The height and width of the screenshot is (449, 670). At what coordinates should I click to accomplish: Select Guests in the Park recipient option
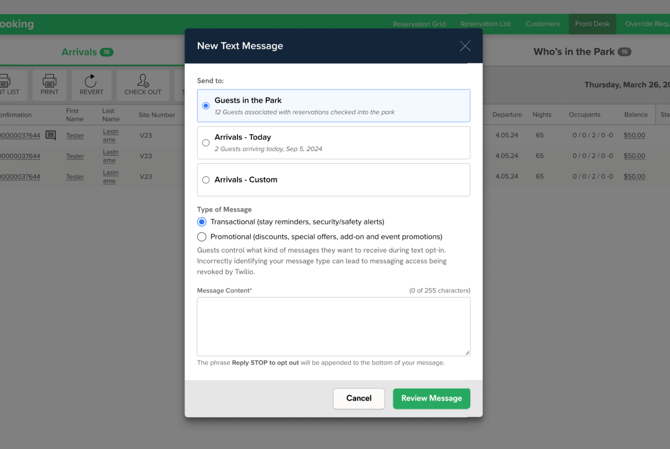[x=206, y=105]
